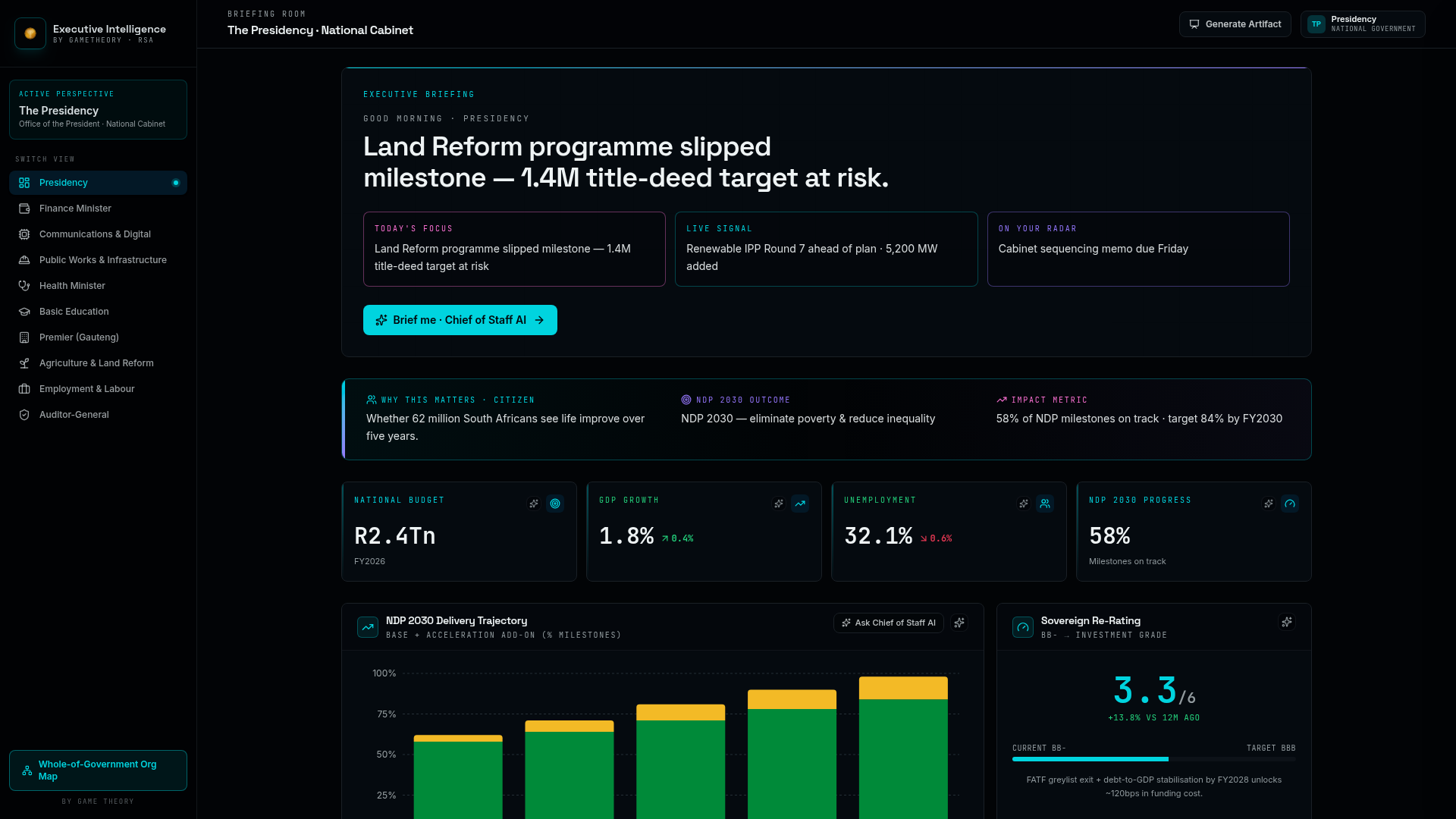
Task: Click The Presidency · National Cabinet page title
Action: coord(320,30)
